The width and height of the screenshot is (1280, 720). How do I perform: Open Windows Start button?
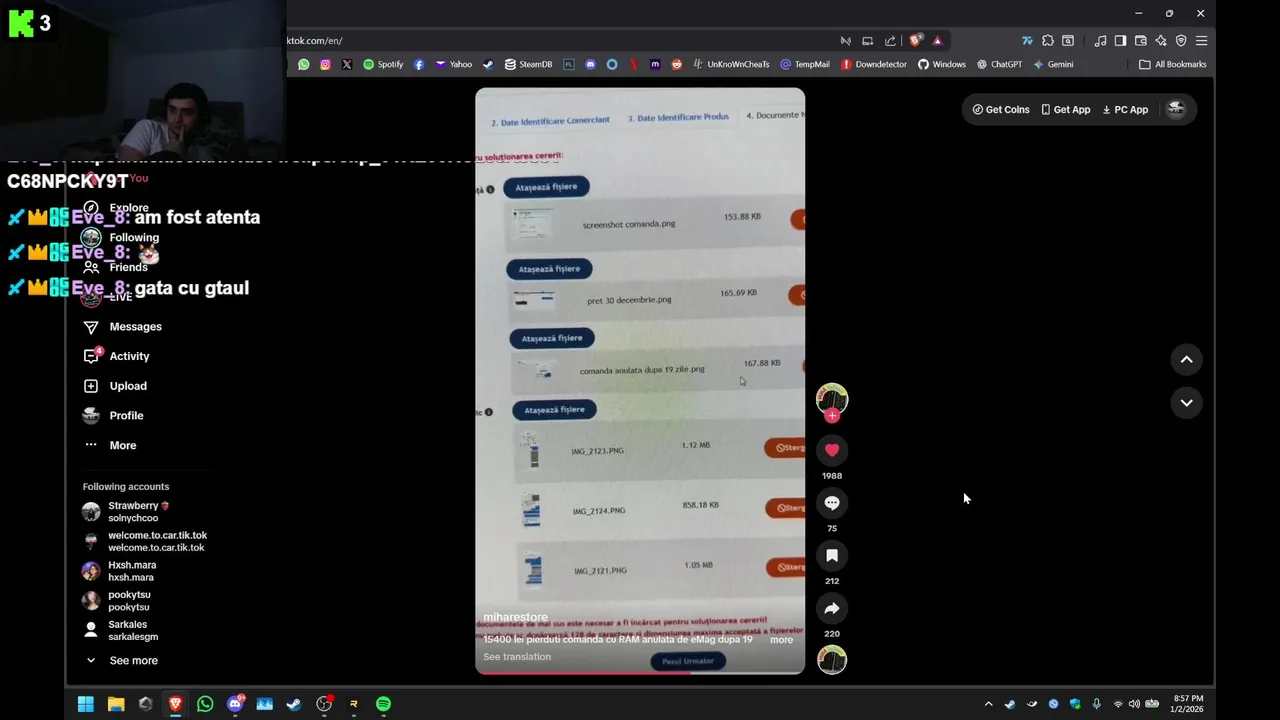(x=86, y=704)
